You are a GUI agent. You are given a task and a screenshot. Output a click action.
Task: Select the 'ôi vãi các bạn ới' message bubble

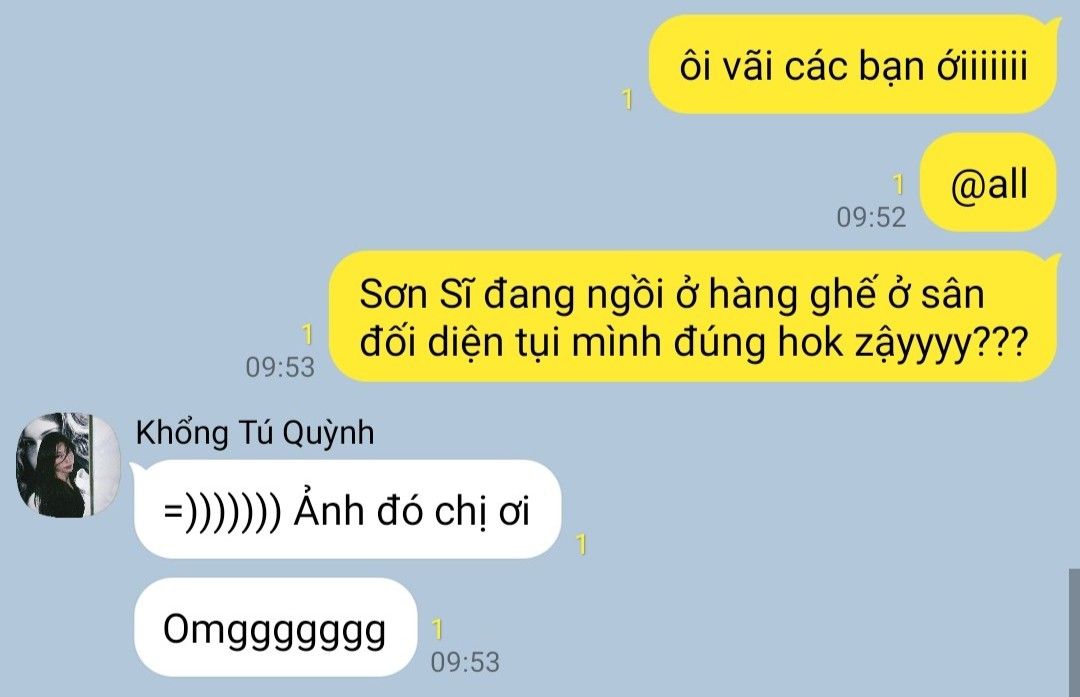coord(853,65)
